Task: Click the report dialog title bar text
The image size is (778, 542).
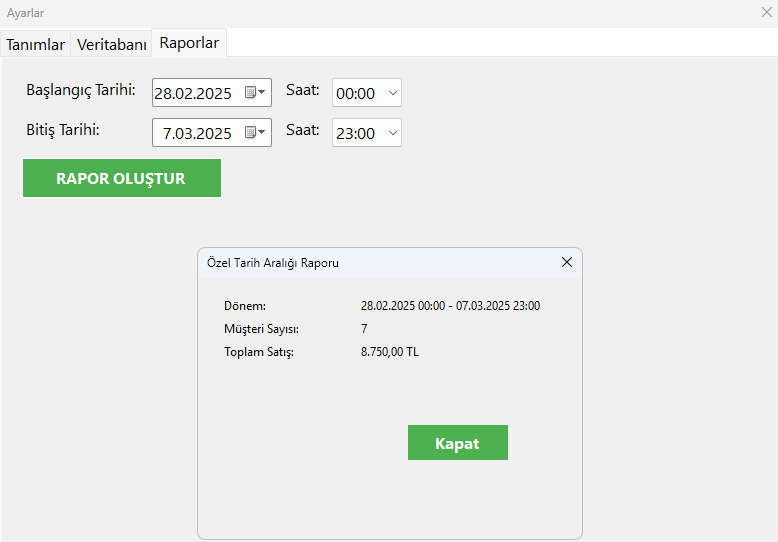Action: [x=272, y=263]
